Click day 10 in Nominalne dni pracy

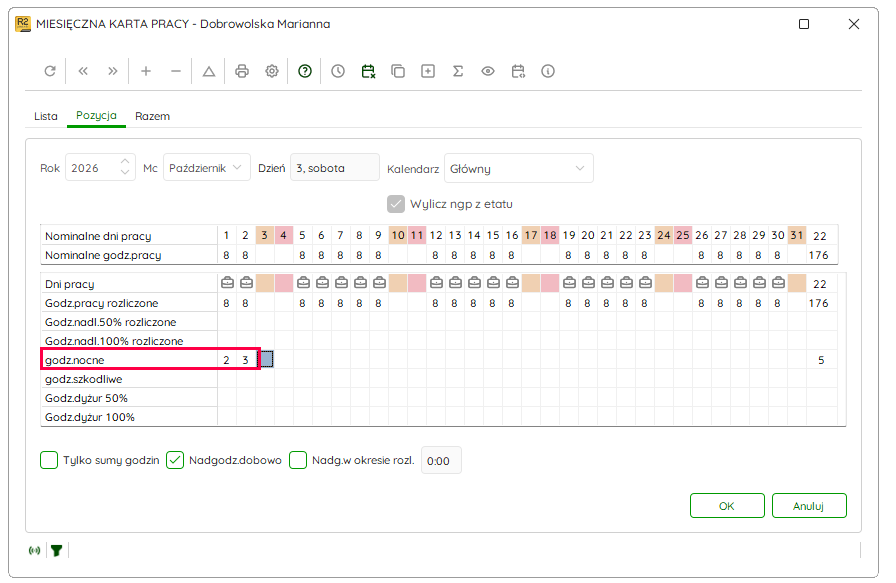point(398,235)
